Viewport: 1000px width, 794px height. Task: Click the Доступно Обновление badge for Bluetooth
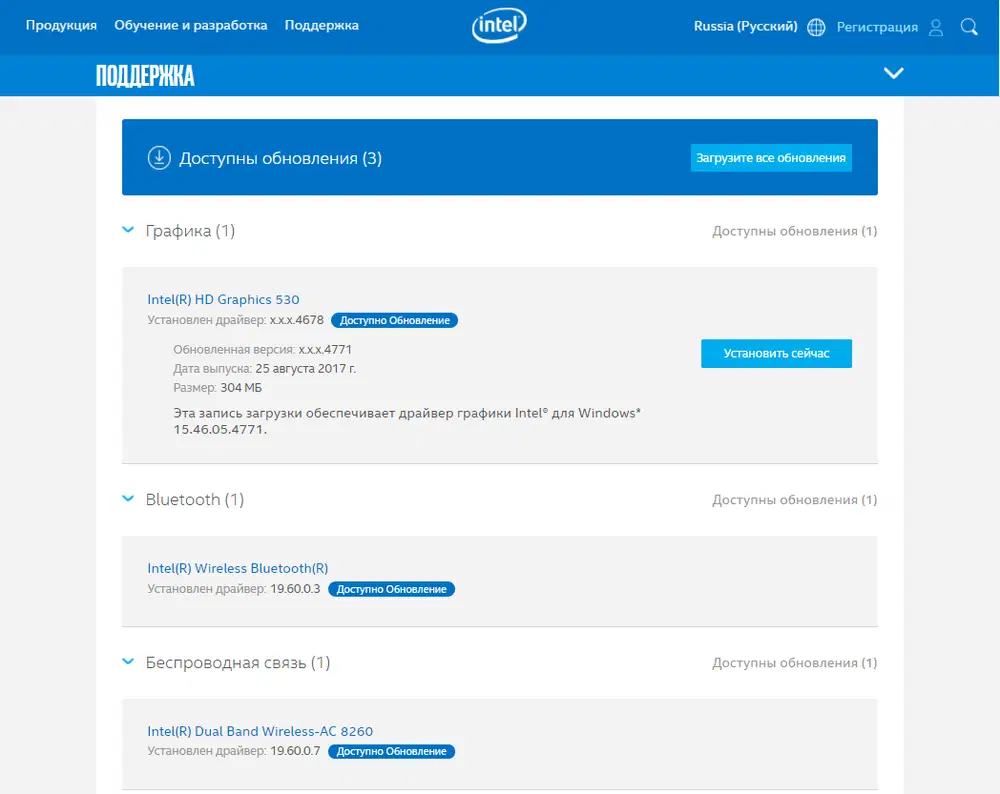392,589
